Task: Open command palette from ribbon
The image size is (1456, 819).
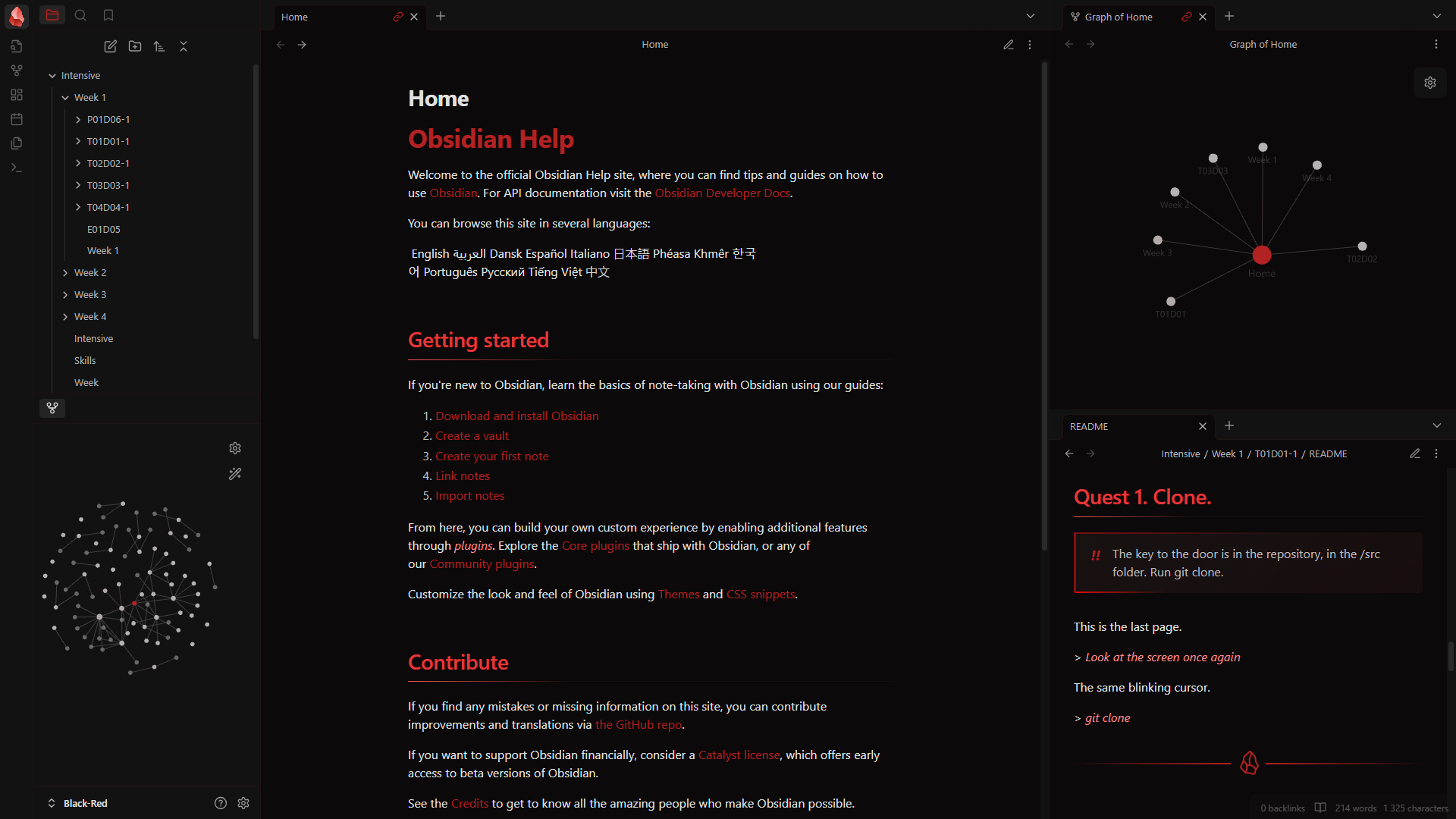Action: tap(17, 168)
